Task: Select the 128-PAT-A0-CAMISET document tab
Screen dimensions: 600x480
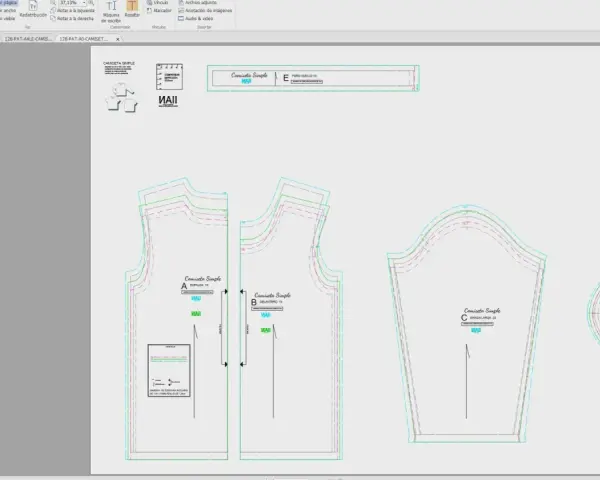Action: coord(84,39)
